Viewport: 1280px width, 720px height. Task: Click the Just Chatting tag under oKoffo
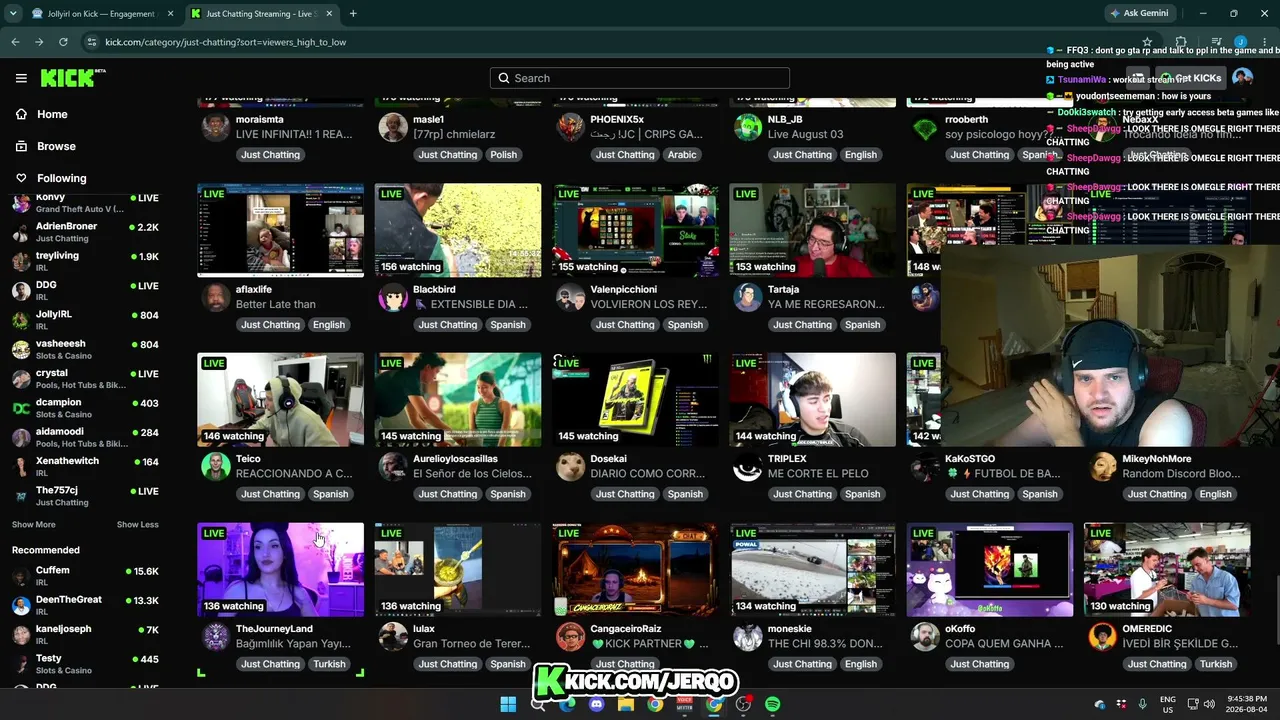[980, 664]
